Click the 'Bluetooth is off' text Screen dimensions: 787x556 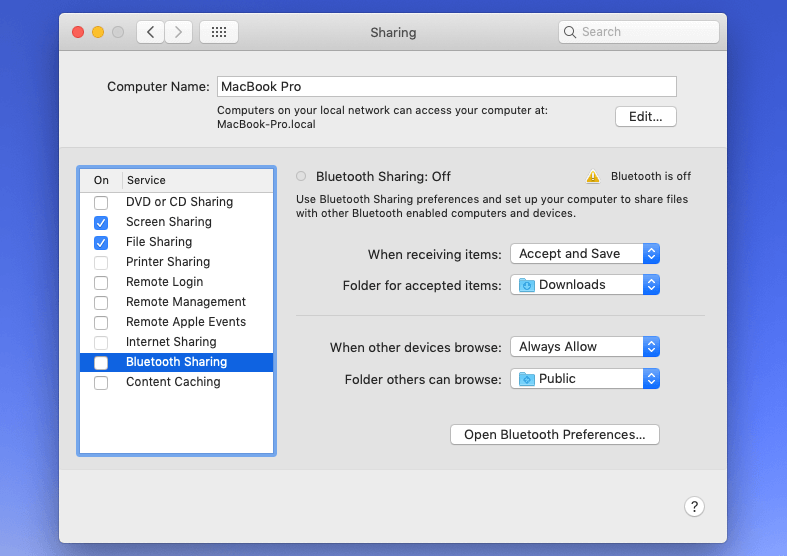[650, 176]
